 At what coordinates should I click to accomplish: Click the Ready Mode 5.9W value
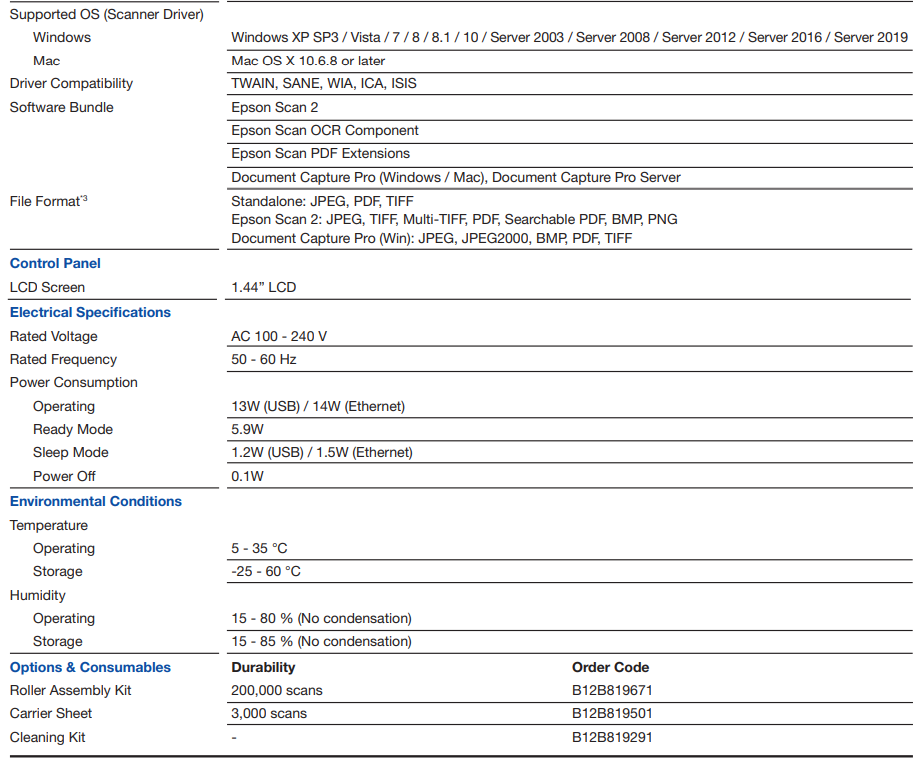pyautogui.click(x=247, y=430)
